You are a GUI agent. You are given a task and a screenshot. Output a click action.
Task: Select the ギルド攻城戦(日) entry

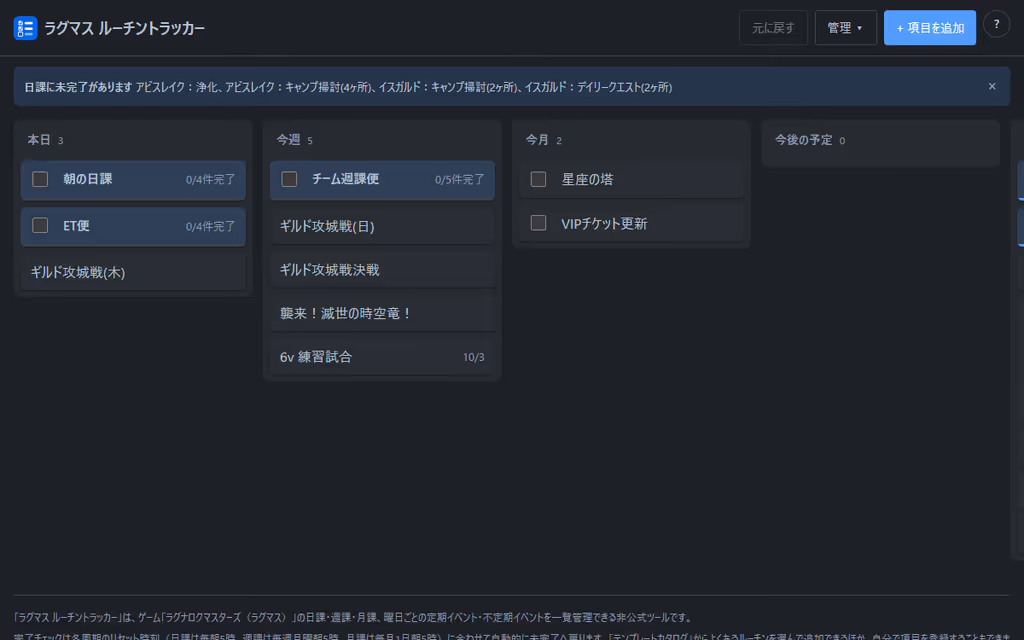382,226
